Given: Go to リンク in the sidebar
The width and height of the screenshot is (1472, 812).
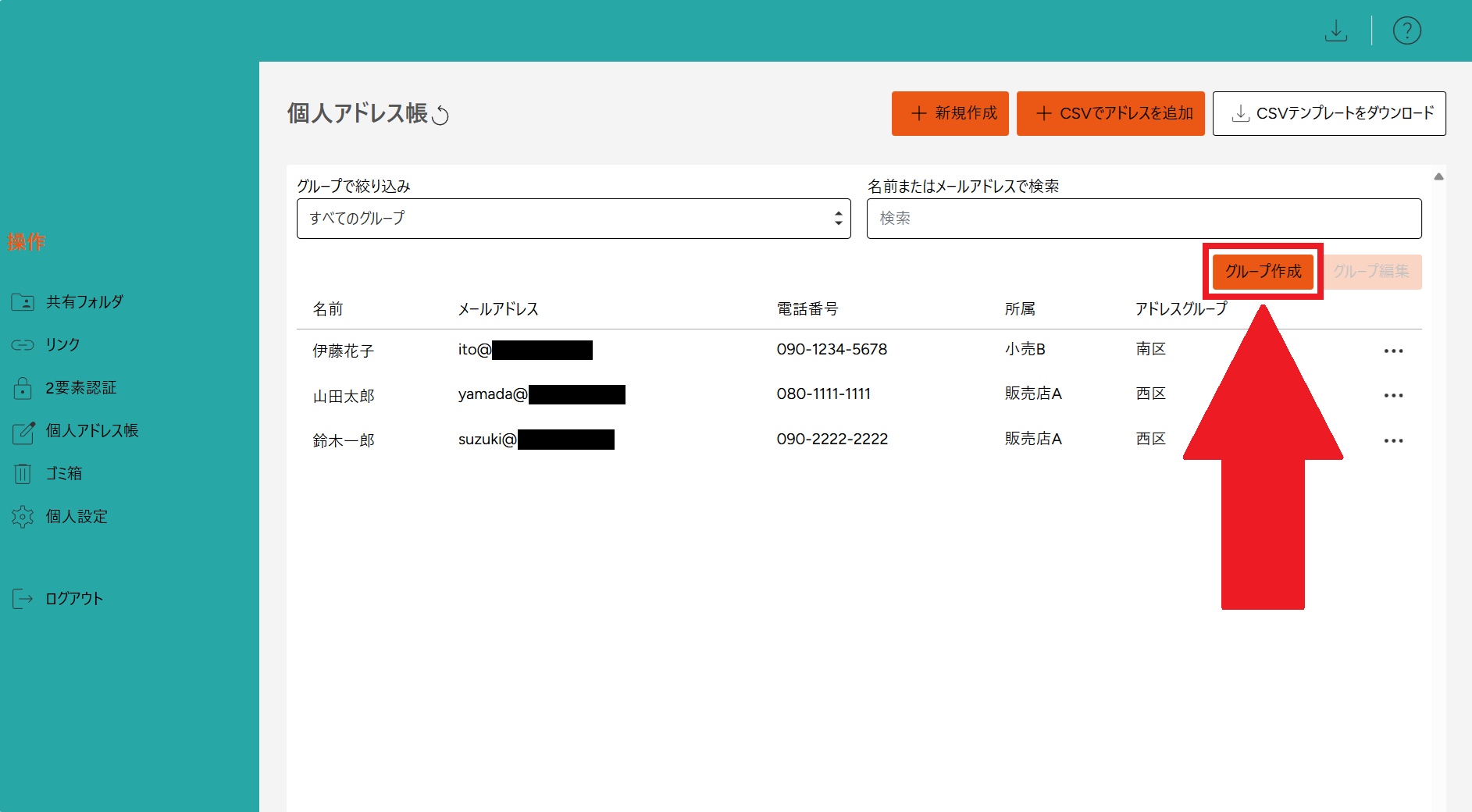Looking at the screenshot, I should click(62, 344).
